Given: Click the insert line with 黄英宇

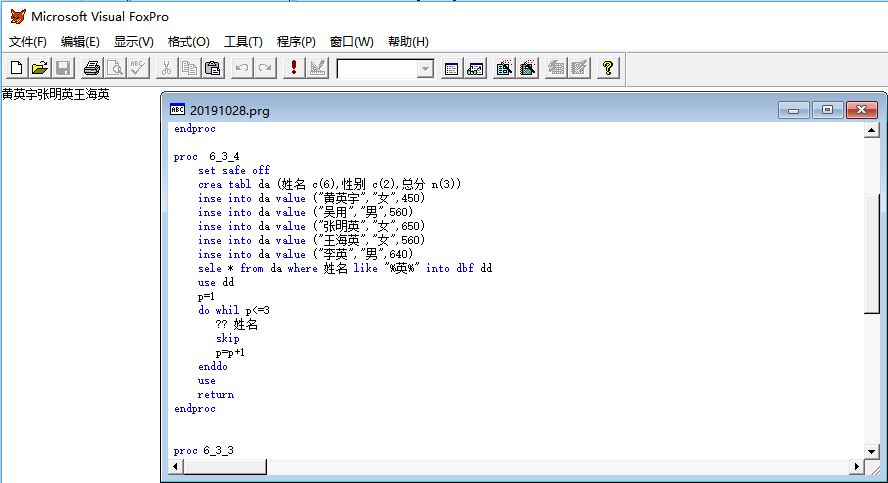Looking at the screenshot, I should coord(311,198).
